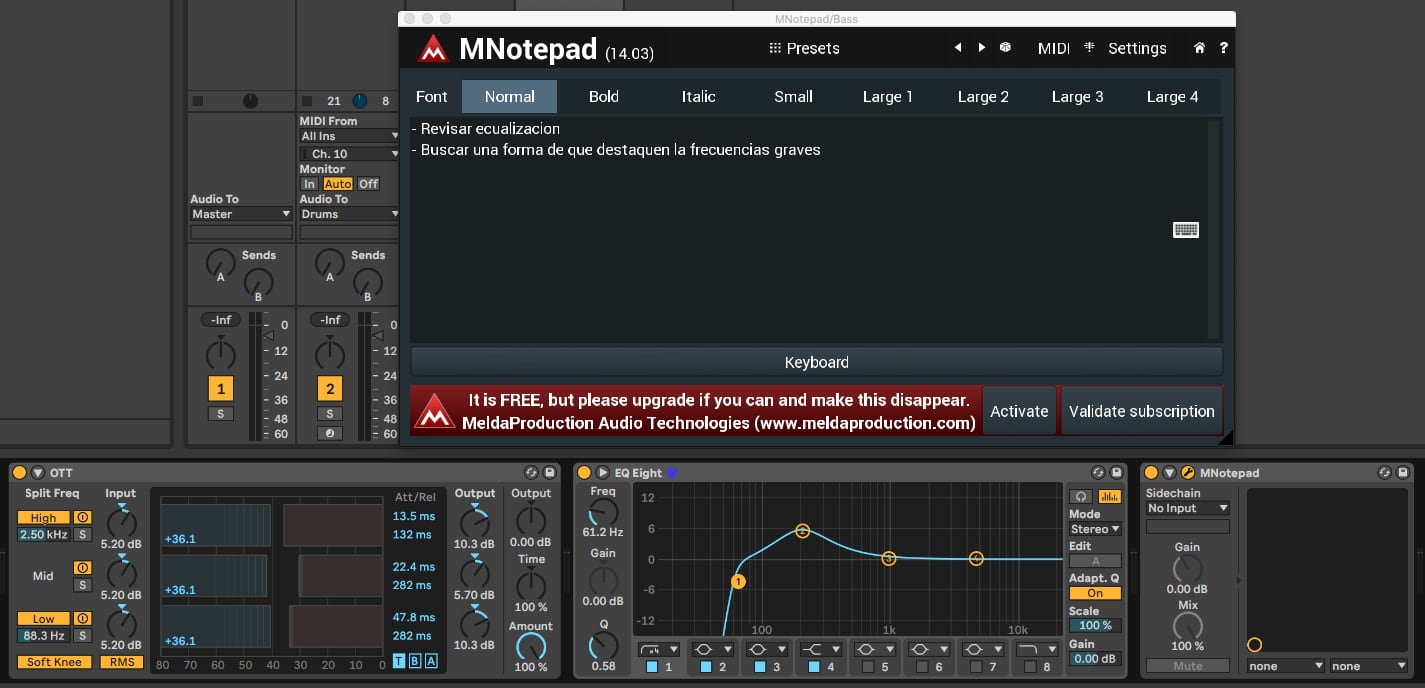Open the MIDI From All Ins dropdown
The height and width of the screenshot is (688, 1425).
[350, 136]
